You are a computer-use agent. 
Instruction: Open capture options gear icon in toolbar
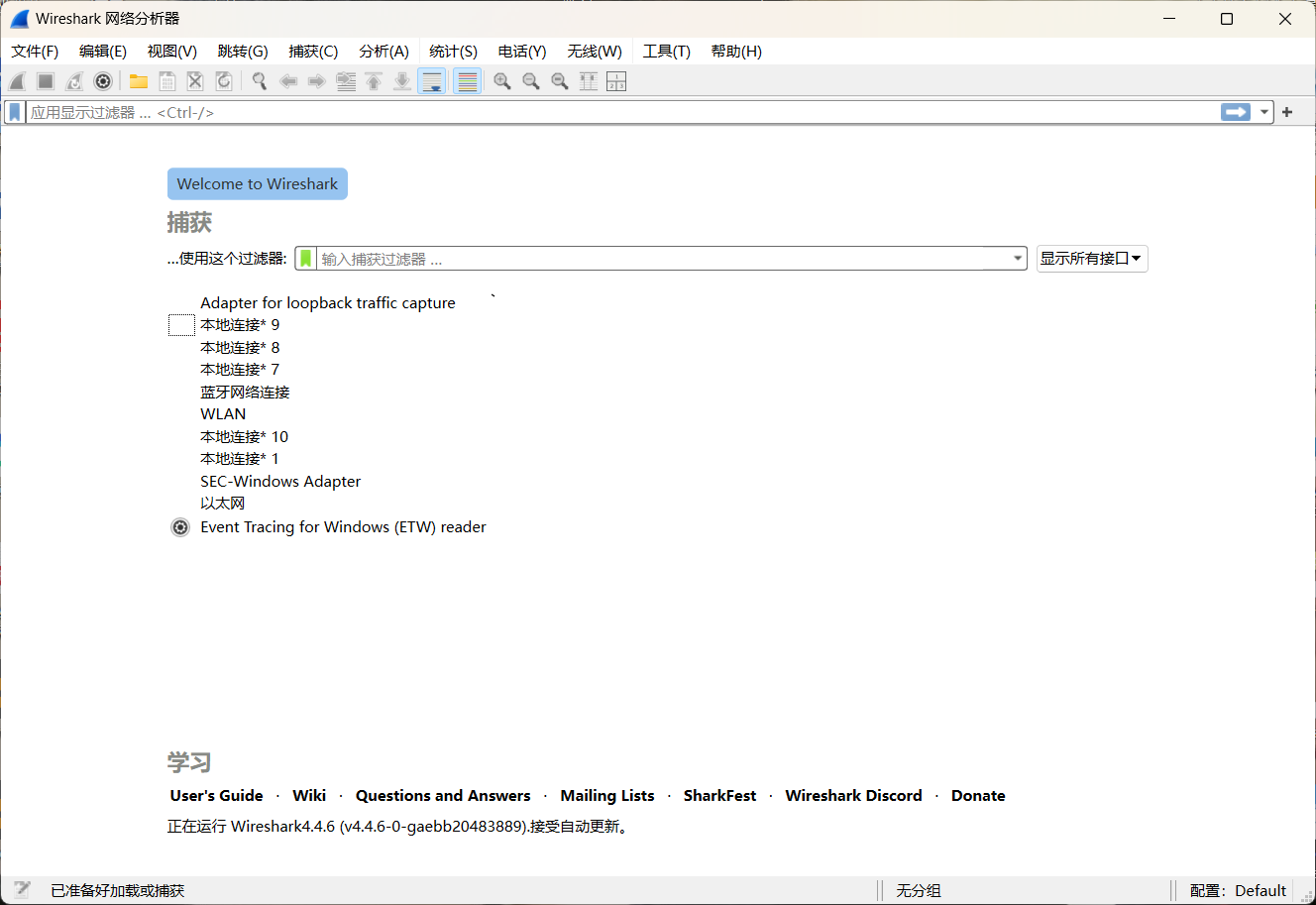[103, 81]
